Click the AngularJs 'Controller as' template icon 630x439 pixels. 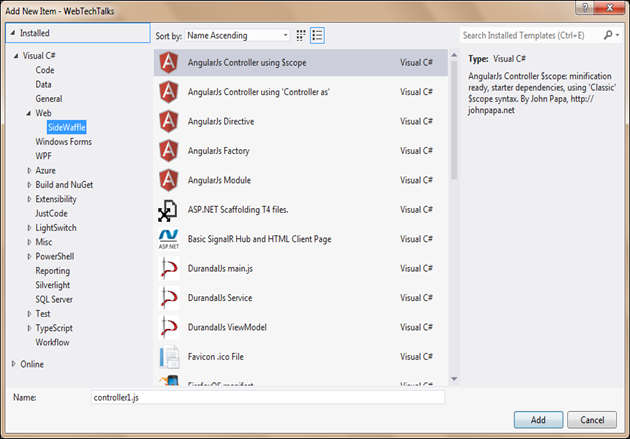169,92
